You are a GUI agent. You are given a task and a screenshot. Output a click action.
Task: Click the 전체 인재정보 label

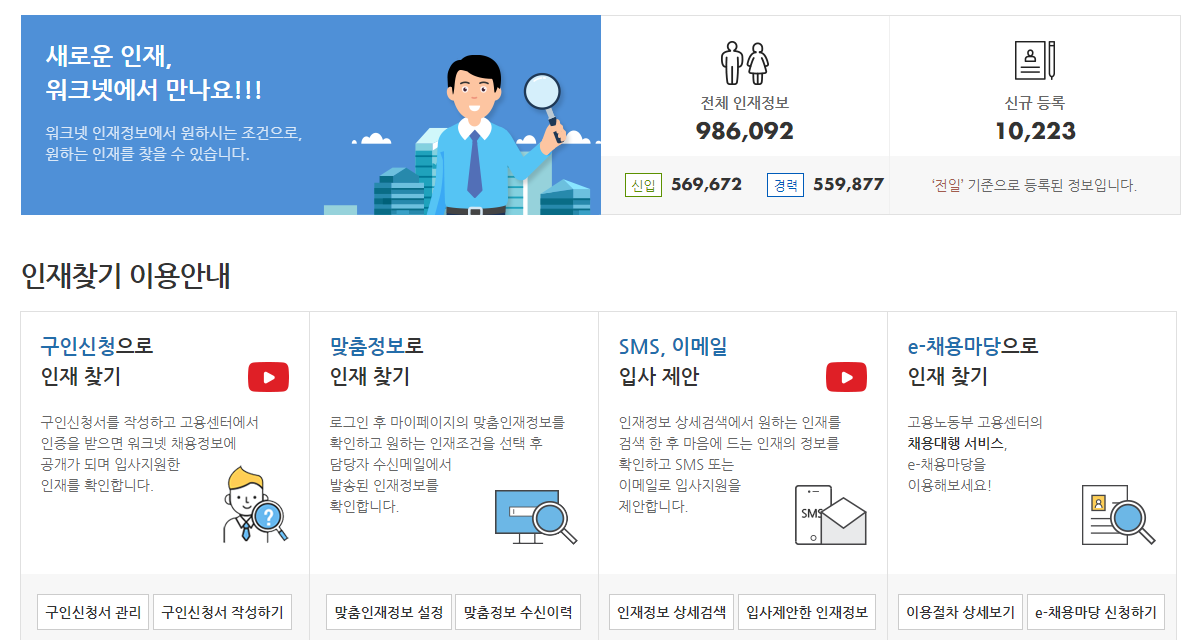[x=745, y=103]
